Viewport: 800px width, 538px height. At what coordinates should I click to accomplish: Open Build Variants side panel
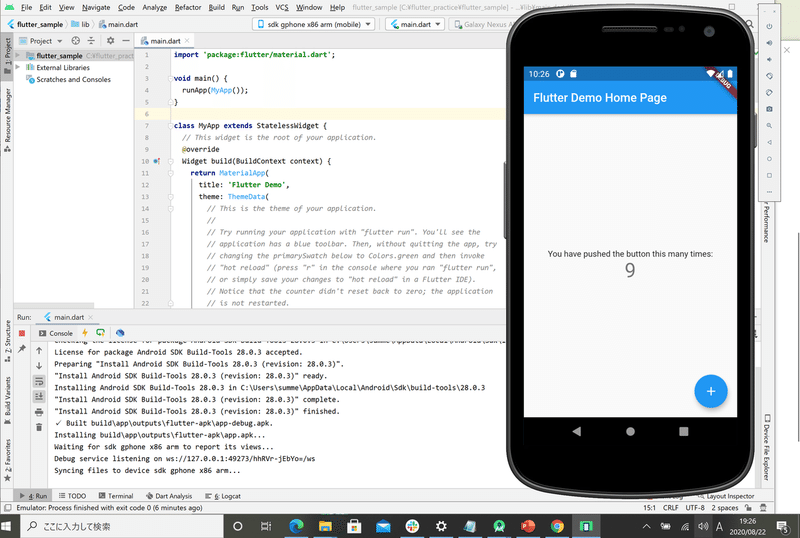pyautogui.click(x=7, y=400)
